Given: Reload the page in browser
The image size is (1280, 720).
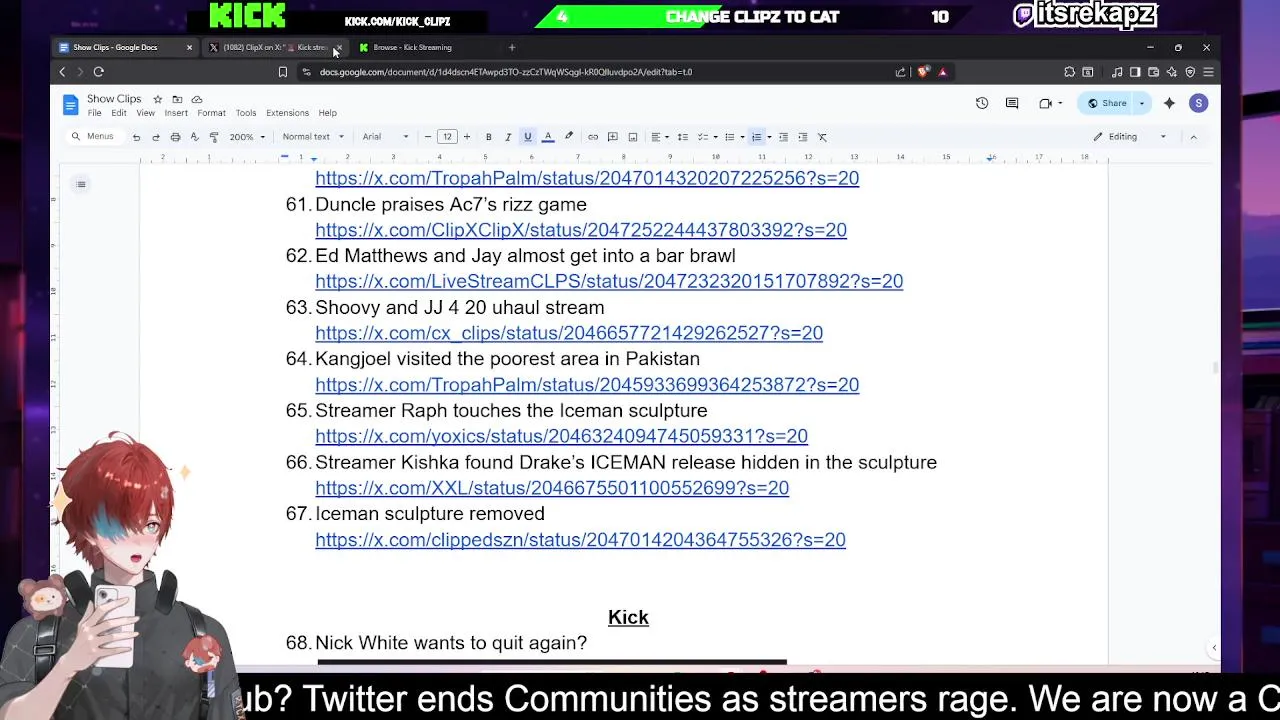Looking at the screenshot, I should pyautogui.click(x=98, y=72).
